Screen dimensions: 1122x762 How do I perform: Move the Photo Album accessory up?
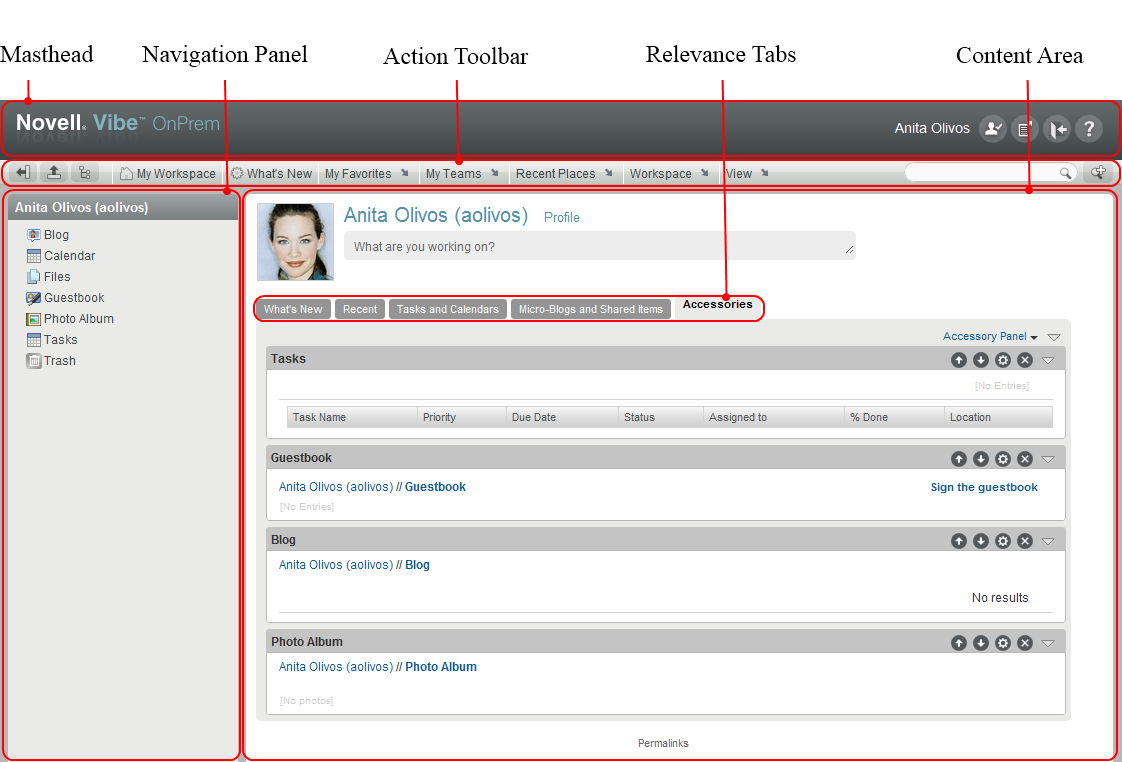click(x=959, y=643)
